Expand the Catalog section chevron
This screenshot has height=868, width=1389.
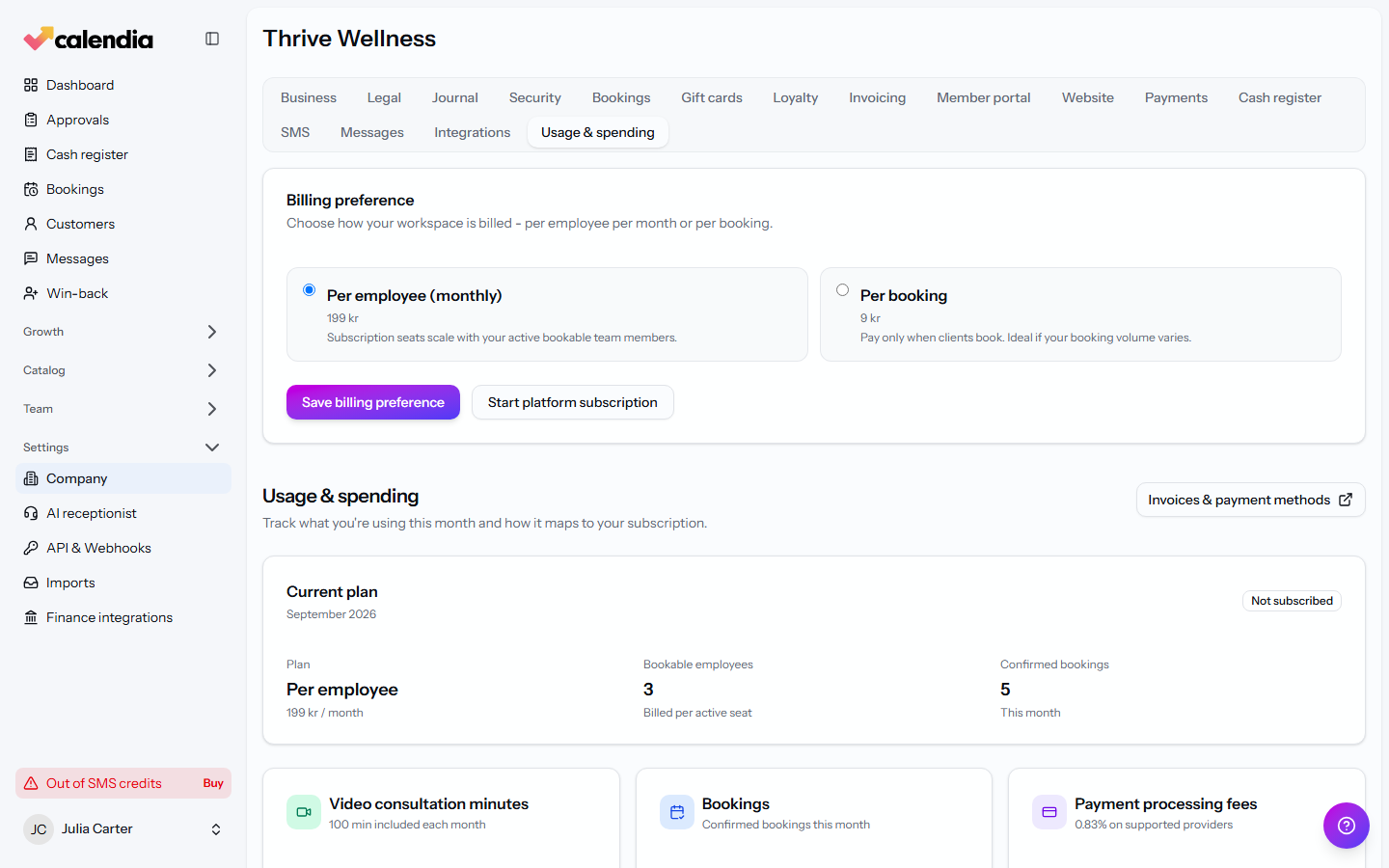[x=212, y=370]
